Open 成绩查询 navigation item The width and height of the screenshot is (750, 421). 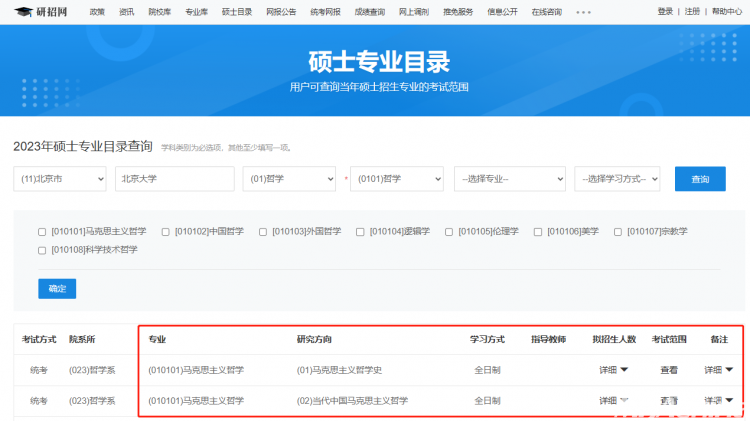pyautogui.click(x=370, y=11)
